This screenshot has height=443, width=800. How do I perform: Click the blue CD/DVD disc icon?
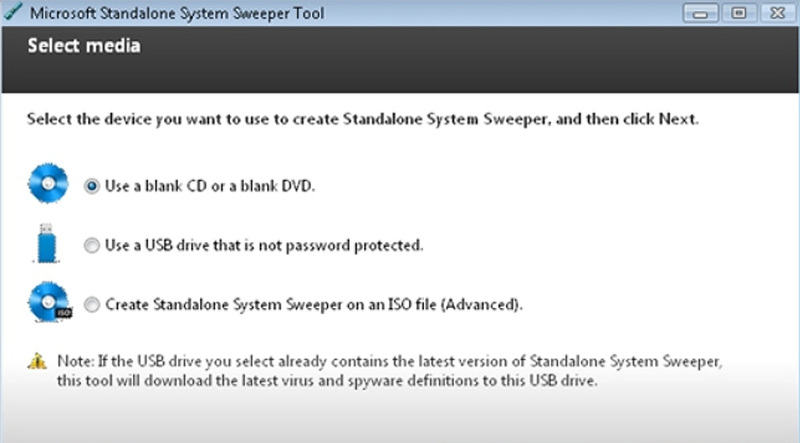click(x=48, y=183)
